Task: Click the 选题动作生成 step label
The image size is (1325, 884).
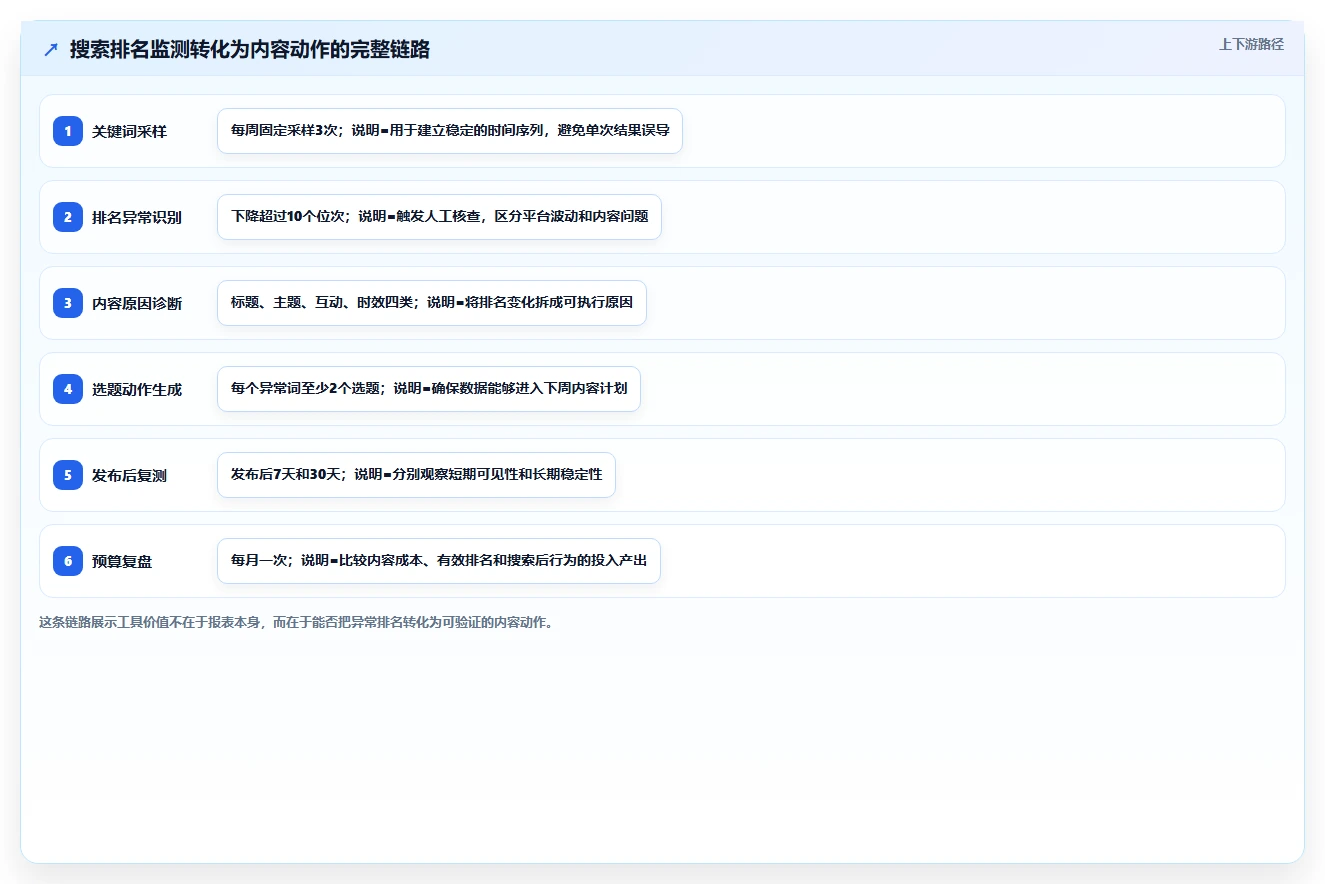Action: click(137, 389)
